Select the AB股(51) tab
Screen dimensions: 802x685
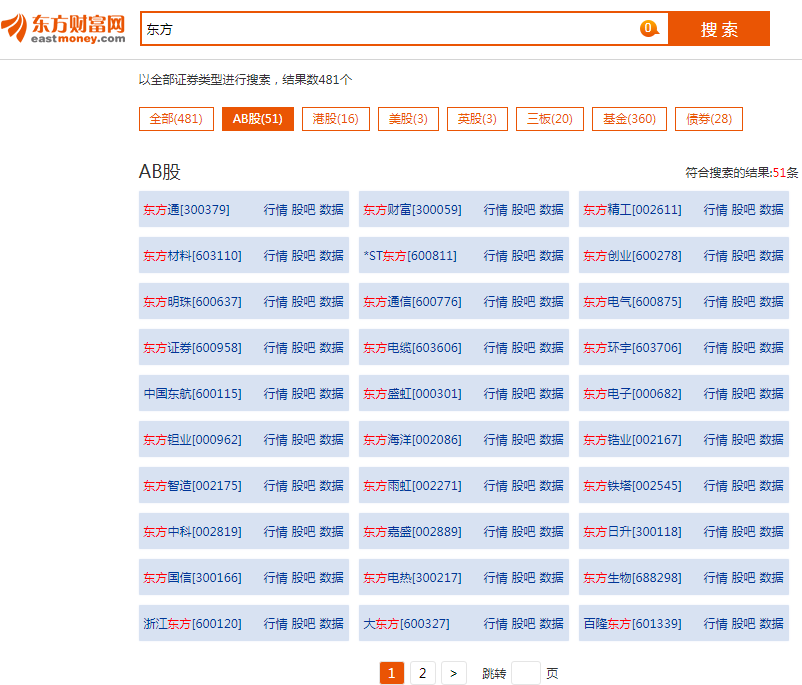coord(258,119)
